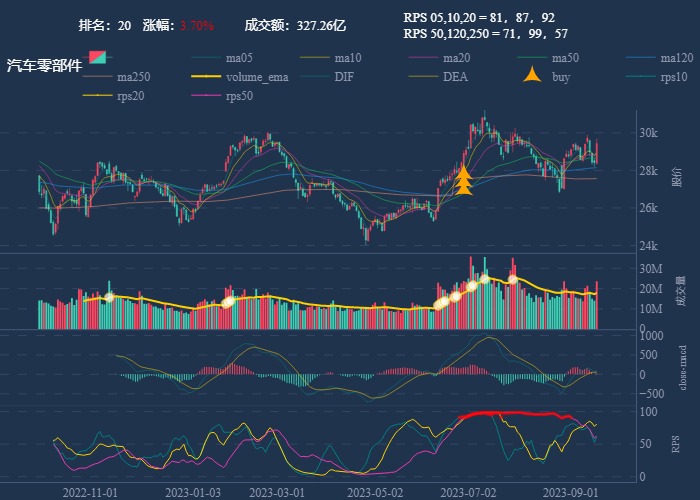Toggle the 汽车零部件 candlestick legend icon
700x500 pixels.
97,58
